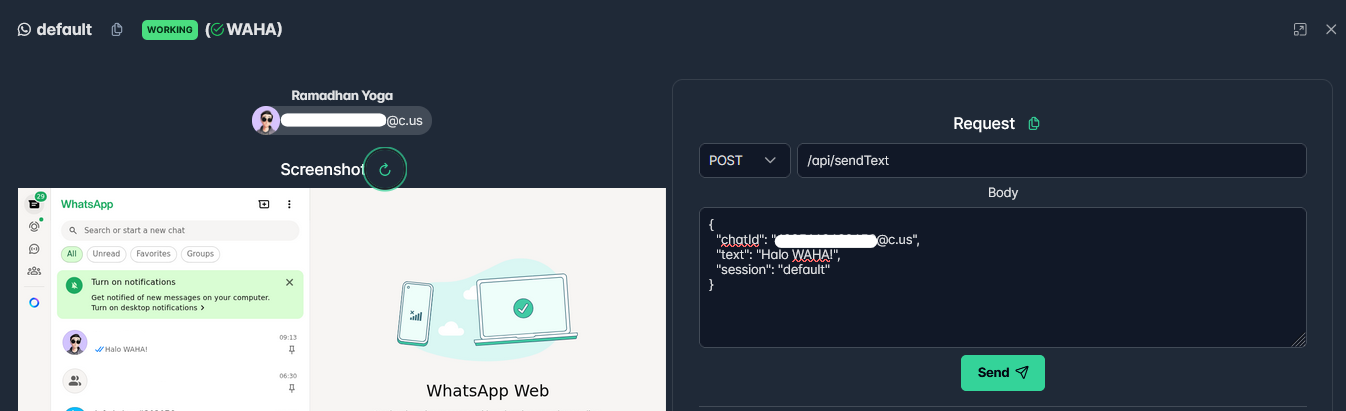Follow Turn on desktop notifications chevron link
The width and height of the screenshot is (1346, 411).
pos(148,308)
